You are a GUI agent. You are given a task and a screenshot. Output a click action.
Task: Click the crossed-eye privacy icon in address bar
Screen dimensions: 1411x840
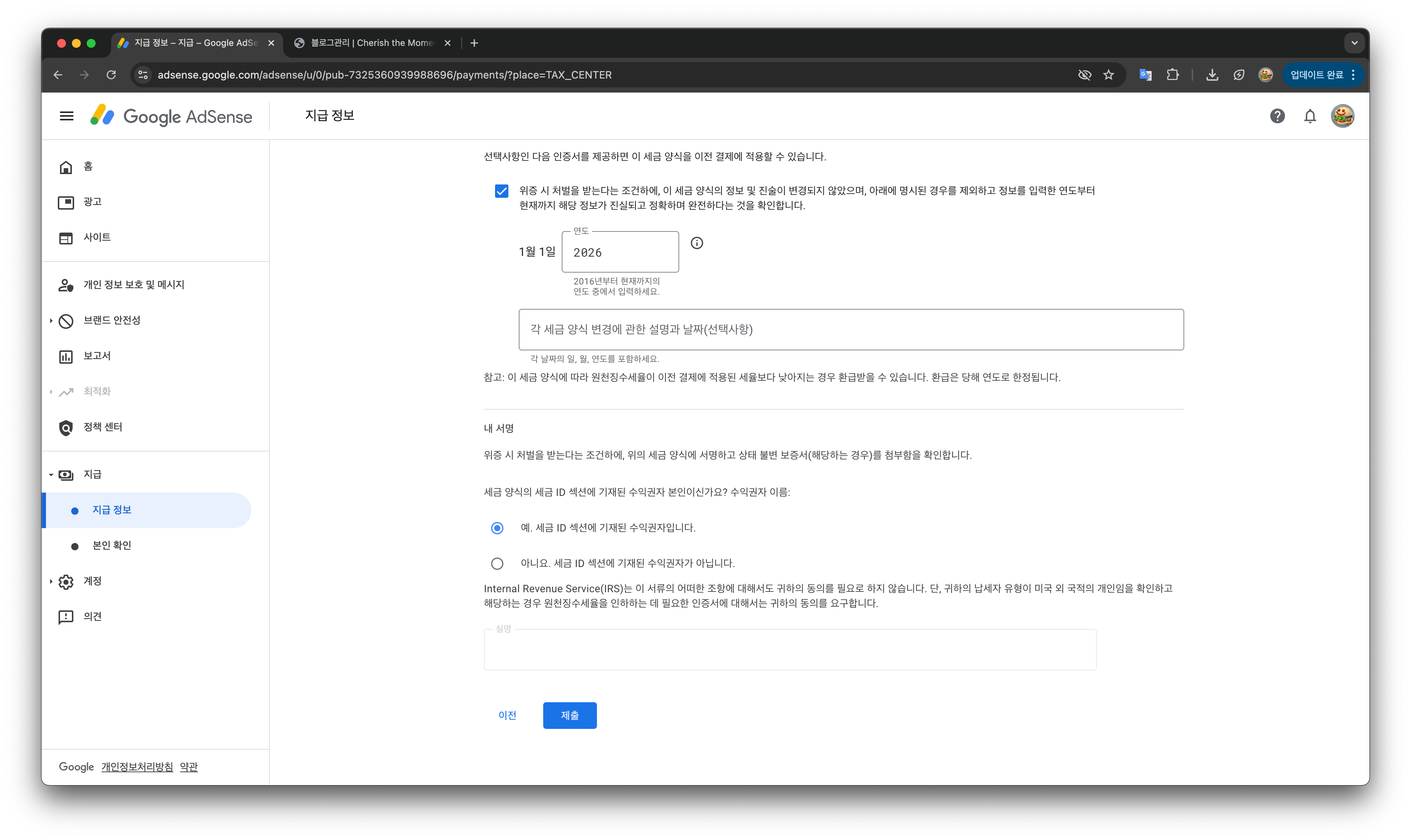[1084, 75]
